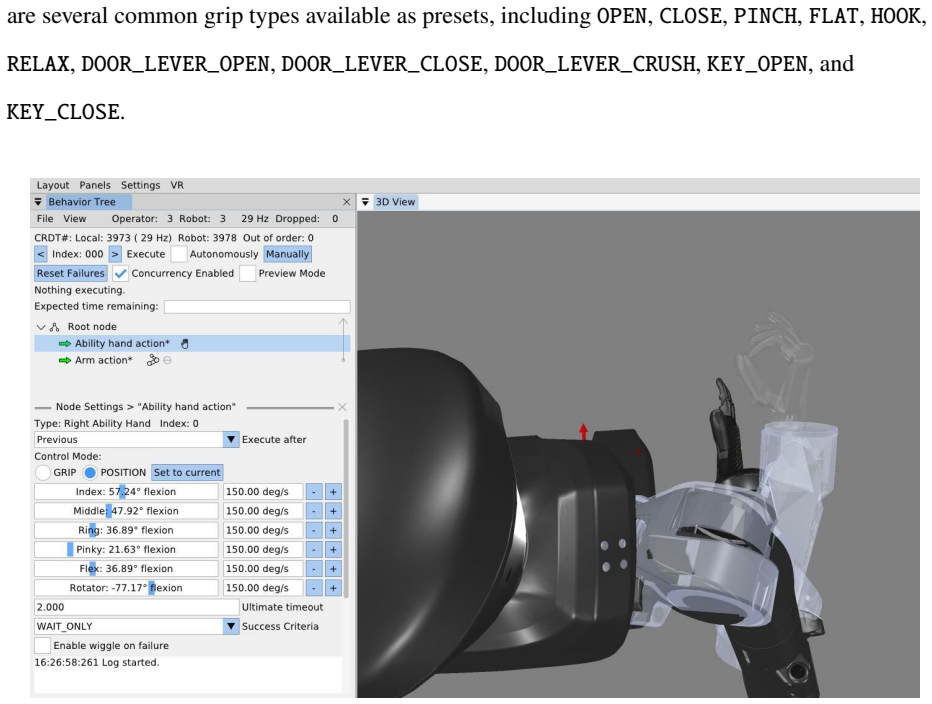Click the red arrow gizmo in 3D View

(584, 432)
